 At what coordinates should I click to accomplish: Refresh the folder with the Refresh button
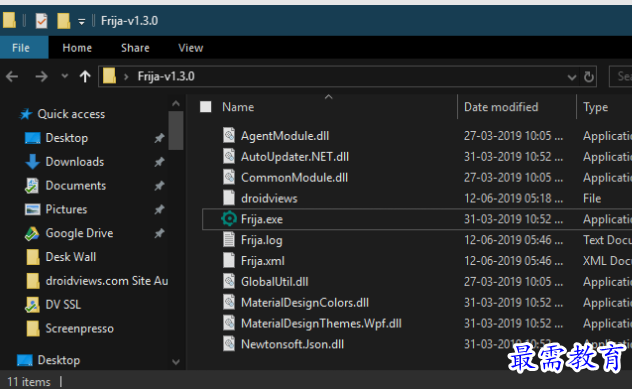tap(588, 77)
